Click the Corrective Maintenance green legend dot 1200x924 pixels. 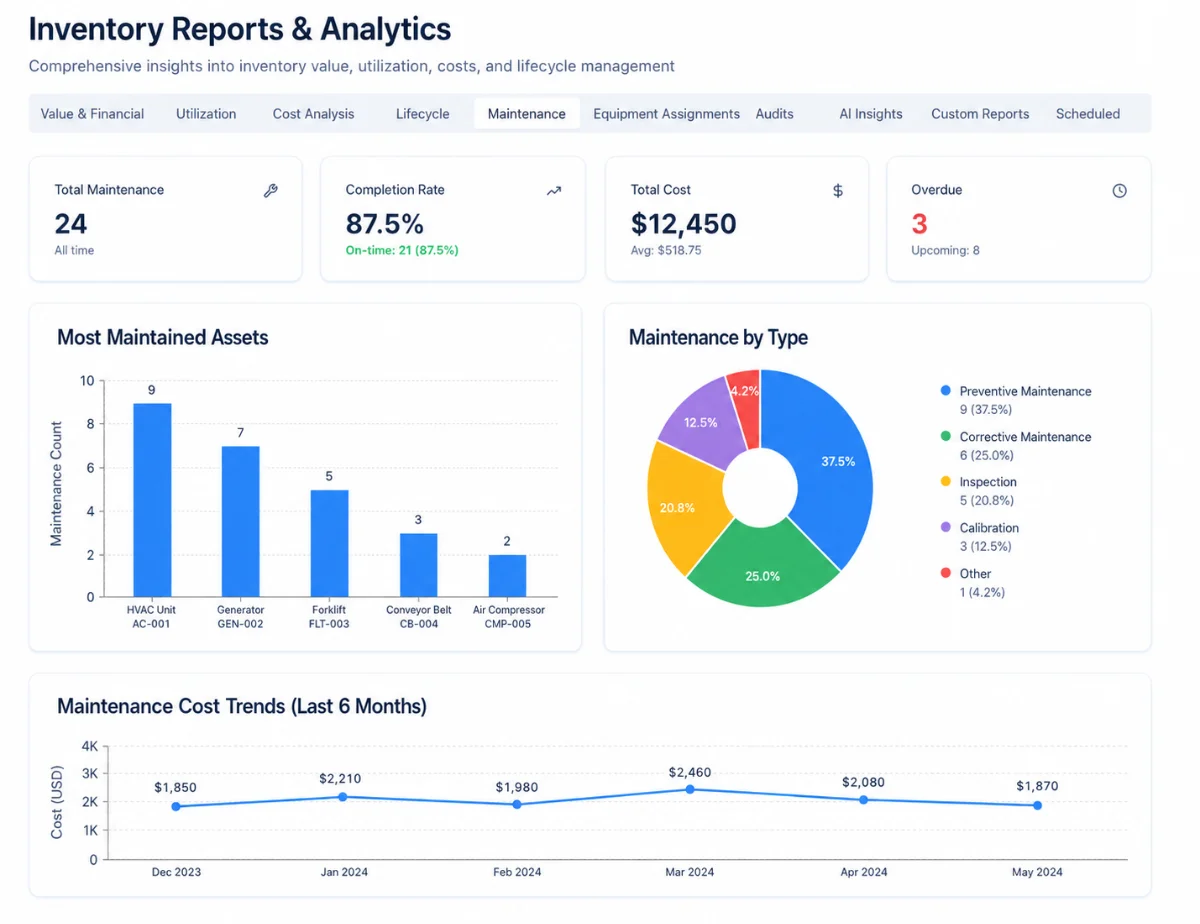945,437
